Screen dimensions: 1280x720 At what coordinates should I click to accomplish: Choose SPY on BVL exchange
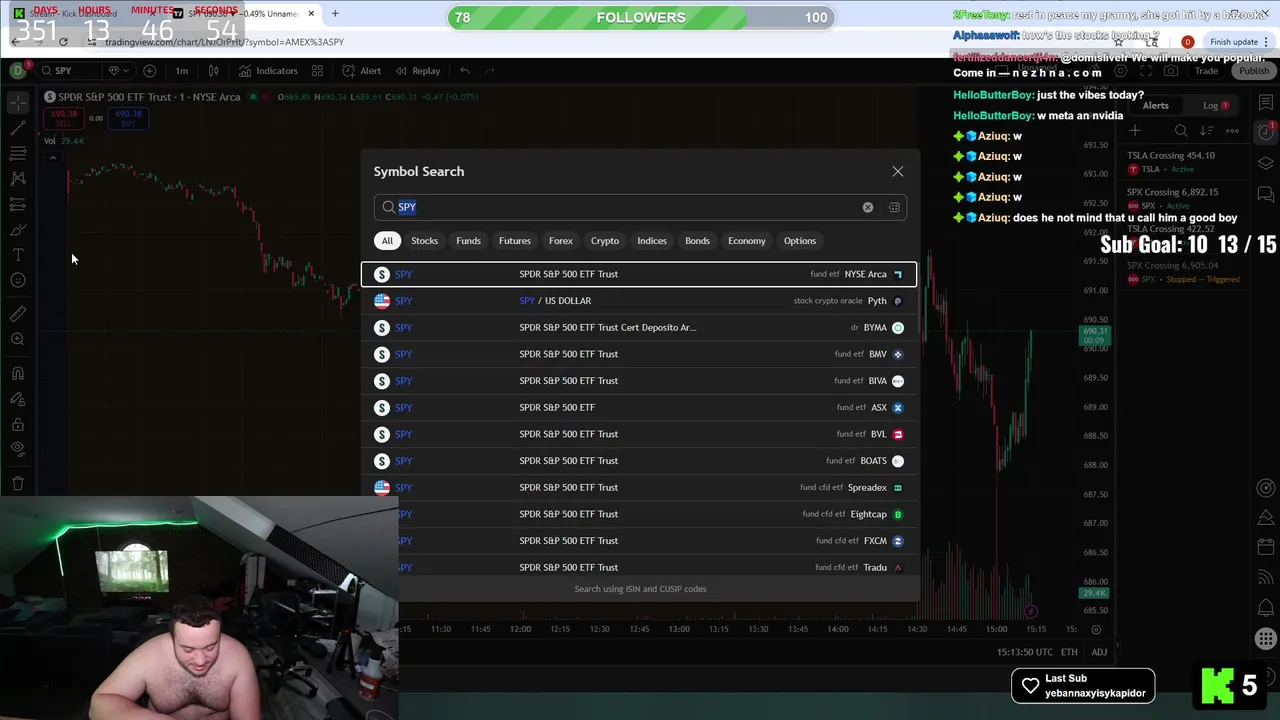[639, 434]
